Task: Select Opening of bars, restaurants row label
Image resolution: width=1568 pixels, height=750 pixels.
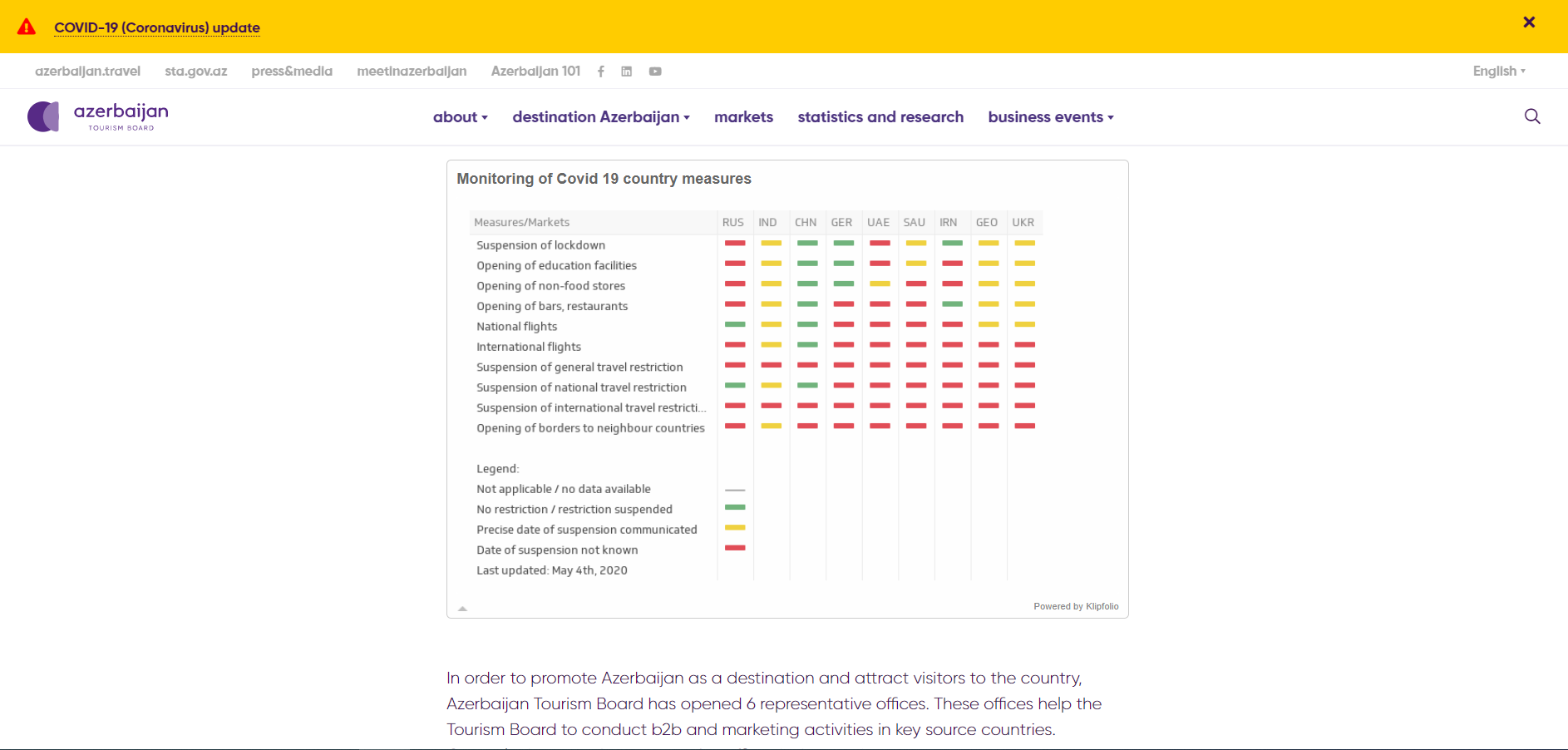Action: [x=552, y=306]
